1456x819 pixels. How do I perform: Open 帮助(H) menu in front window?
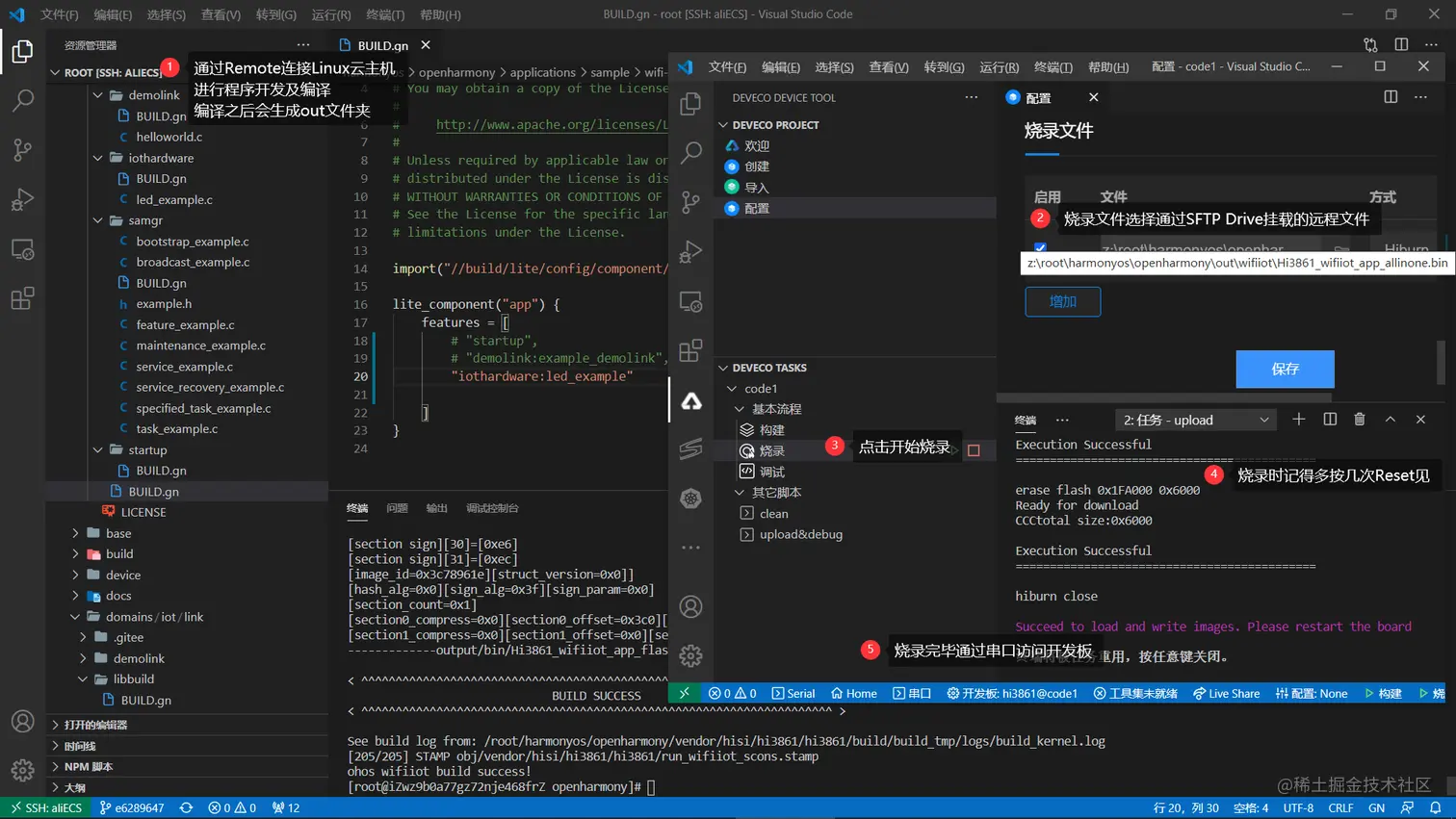pos(1107,66)
